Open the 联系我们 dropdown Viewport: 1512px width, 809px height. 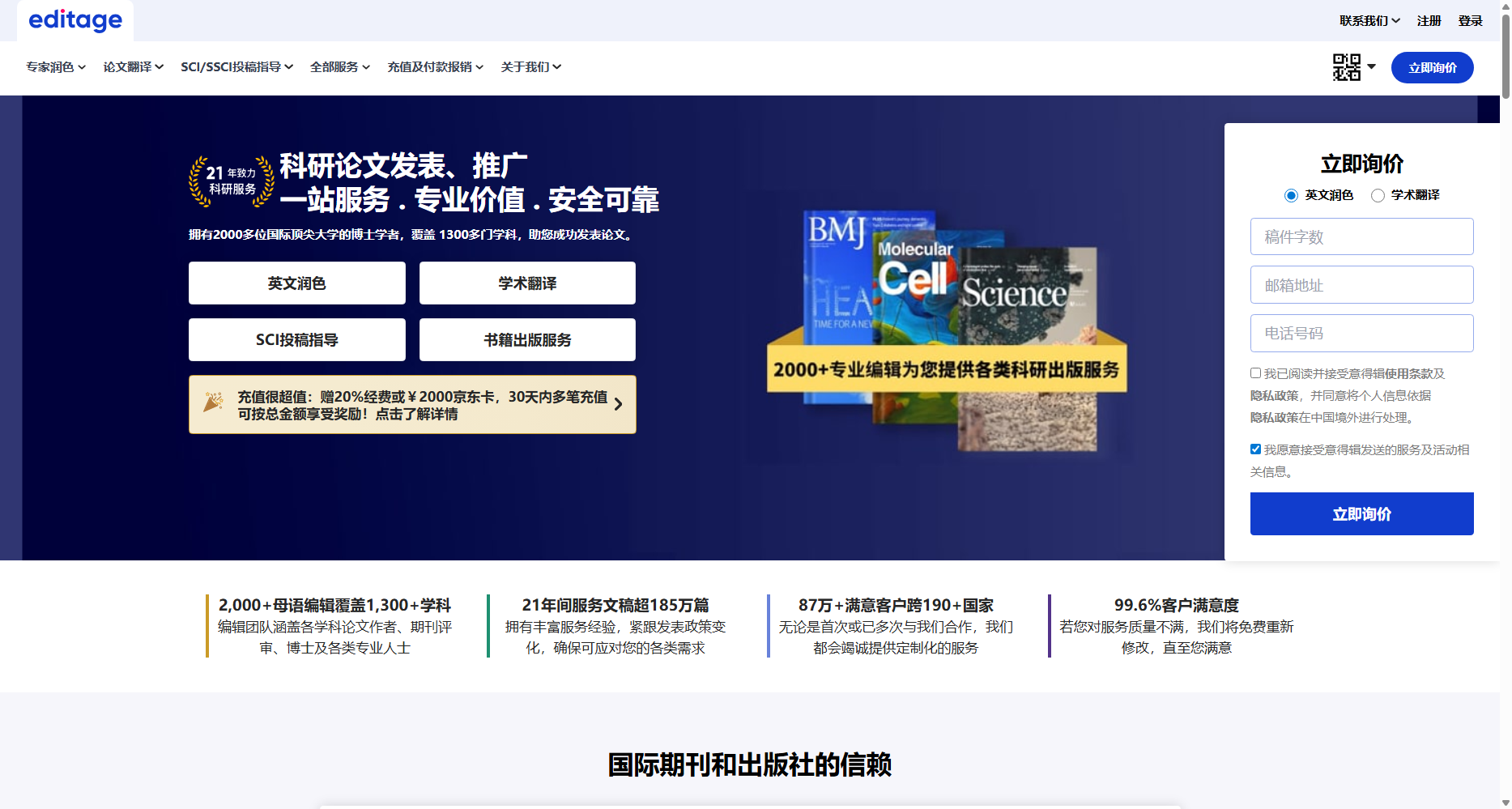tap(1369, 21)
